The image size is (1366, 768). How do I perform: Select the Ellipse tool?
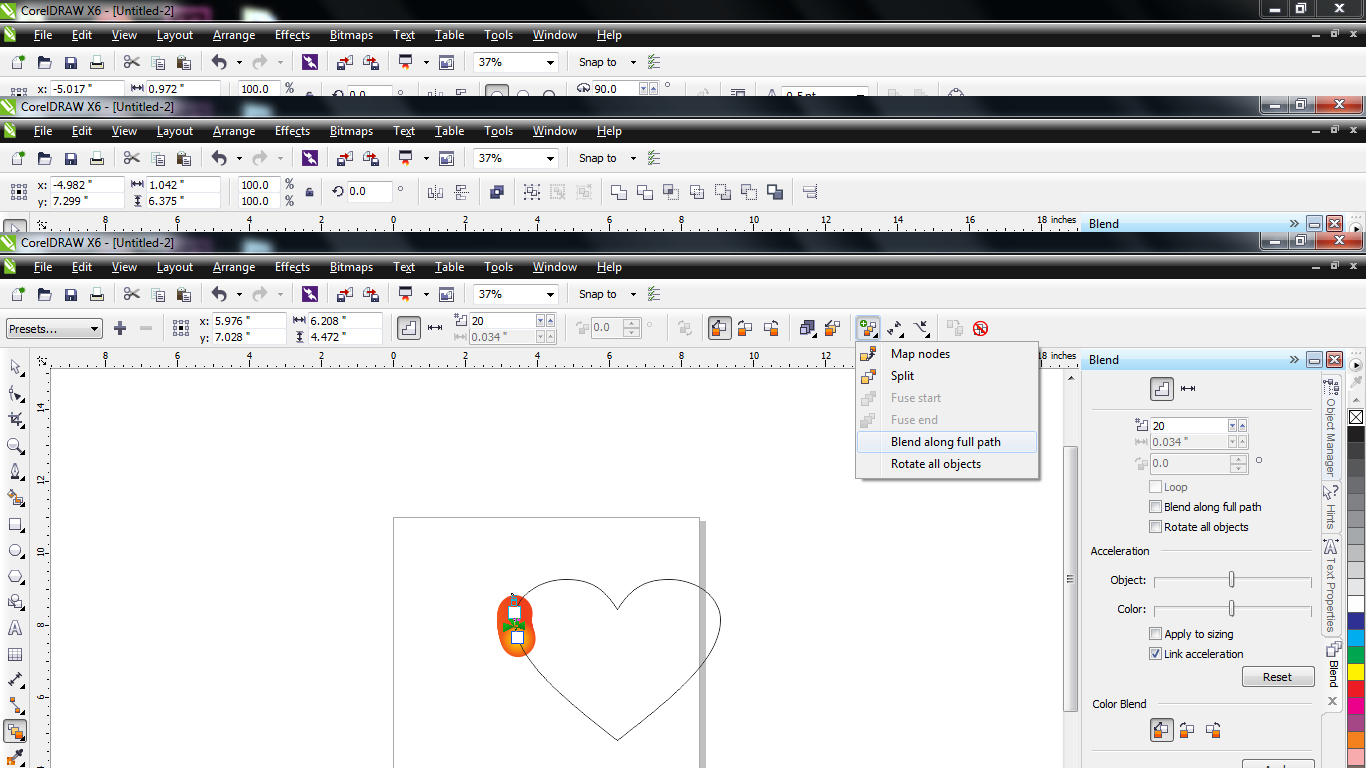(14, 550)
